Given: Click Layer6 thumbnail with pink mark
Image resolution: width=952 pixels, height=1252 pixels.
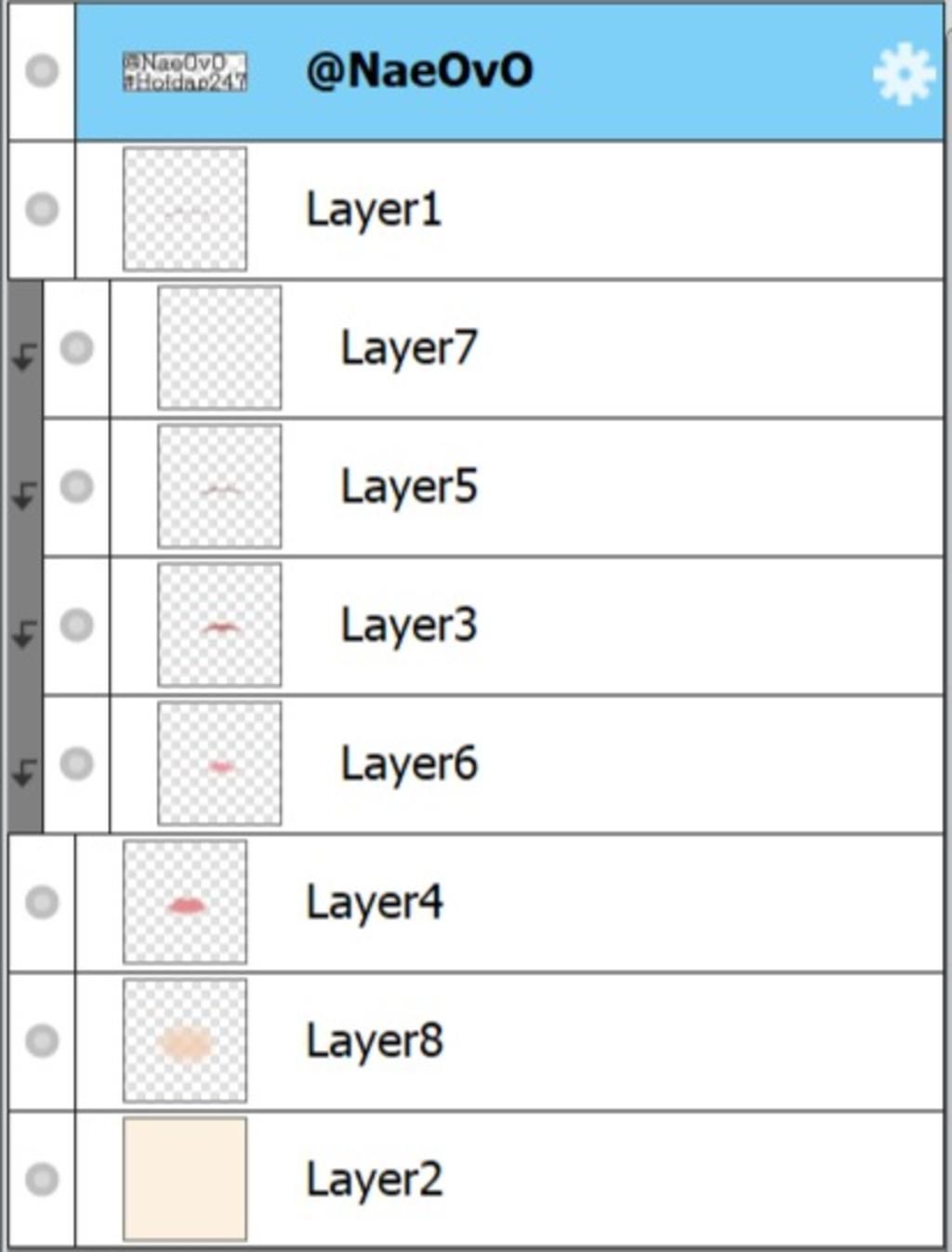Looking at the screenshot, I should [x=219, y=764].
